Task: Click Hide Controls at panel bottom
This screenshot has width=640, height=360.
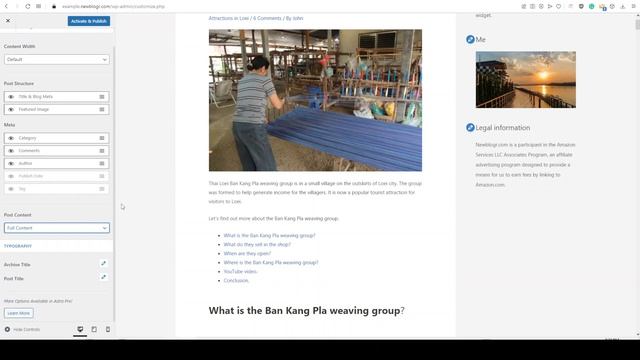Action: pos(22,329)
